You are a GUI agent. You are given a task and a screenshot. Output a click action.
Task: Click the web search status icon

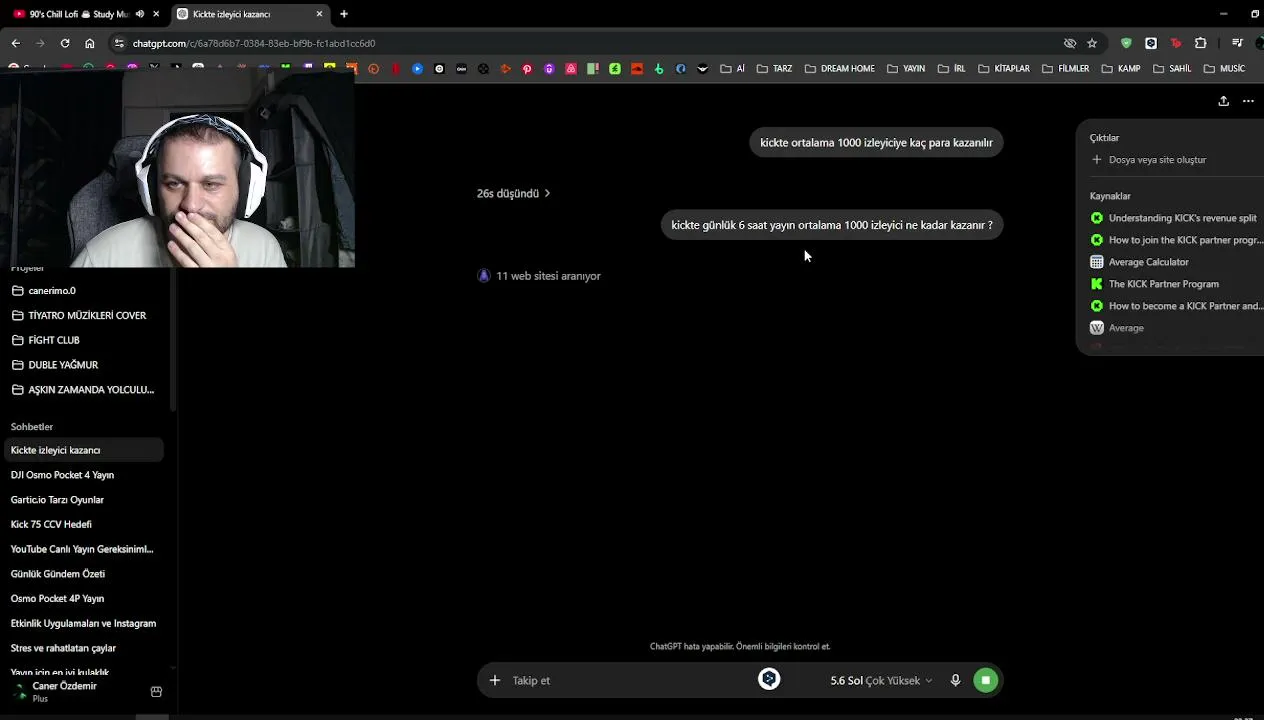[x=484, y=276]
